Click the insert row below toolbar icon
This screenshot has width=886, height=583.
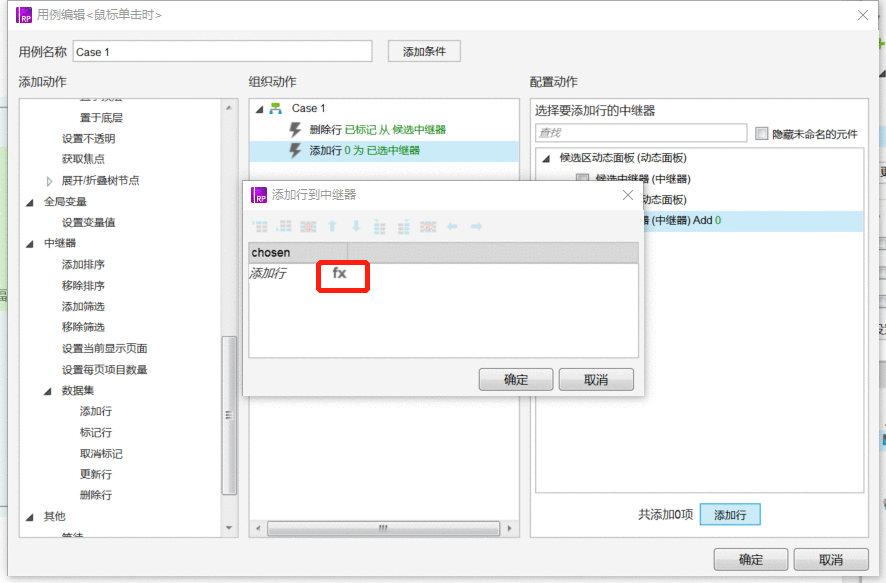point(284,227)
